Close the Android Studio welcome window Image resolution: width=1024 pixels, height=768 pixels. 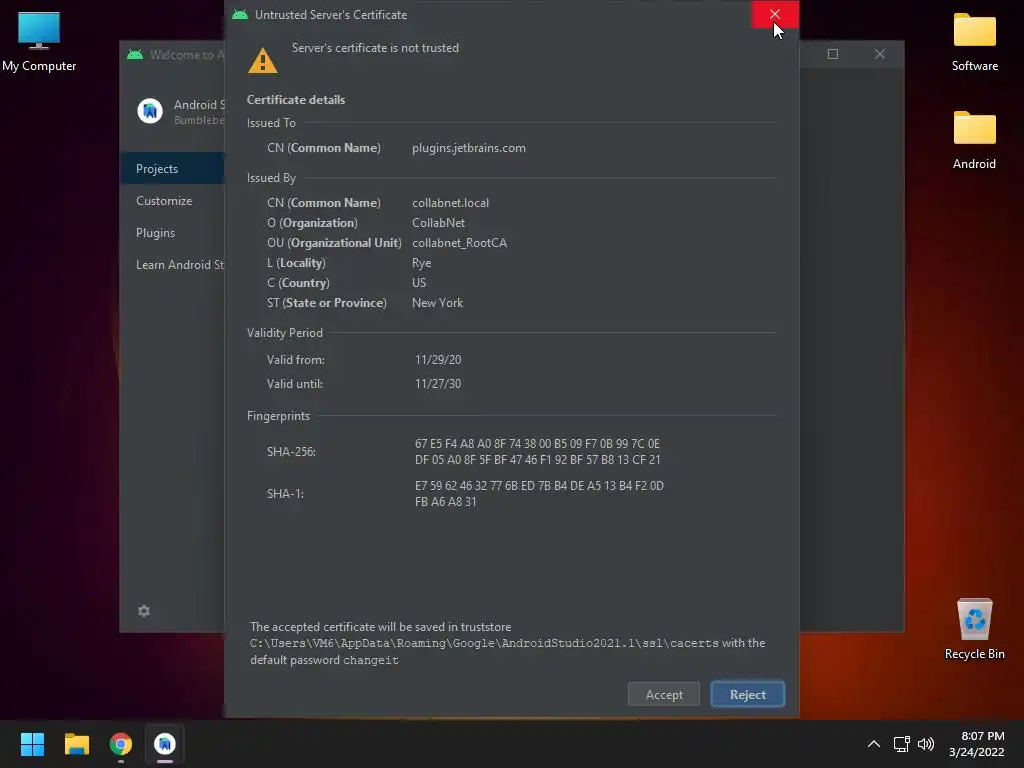click(880, 54)
